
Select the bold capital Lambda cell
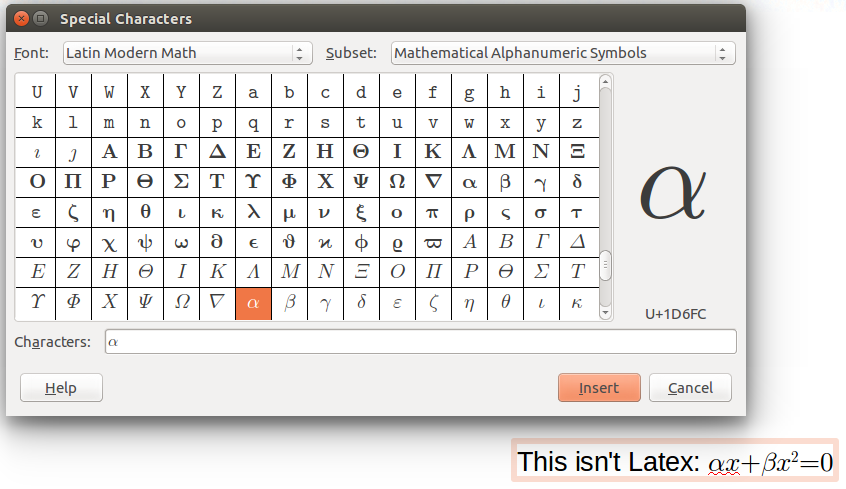click(469, 152)
